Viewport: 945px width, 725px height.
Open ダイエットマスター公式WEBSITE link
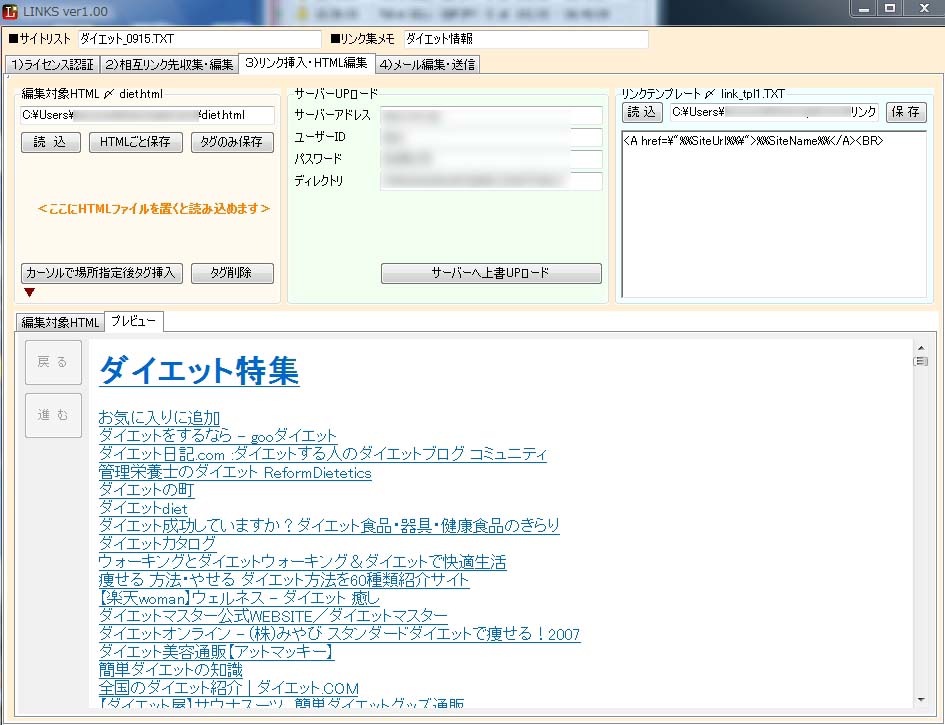pyautogui.click(x=273, y=616)
